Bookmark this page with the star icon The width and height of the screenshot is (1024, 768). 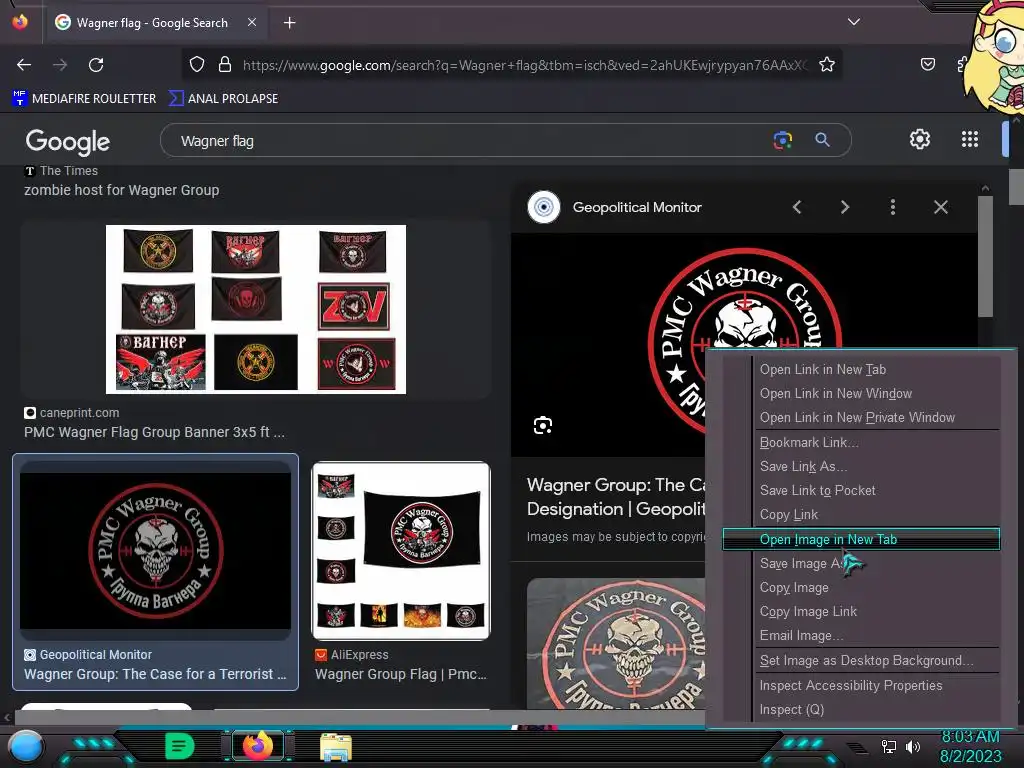coord(827,64)
